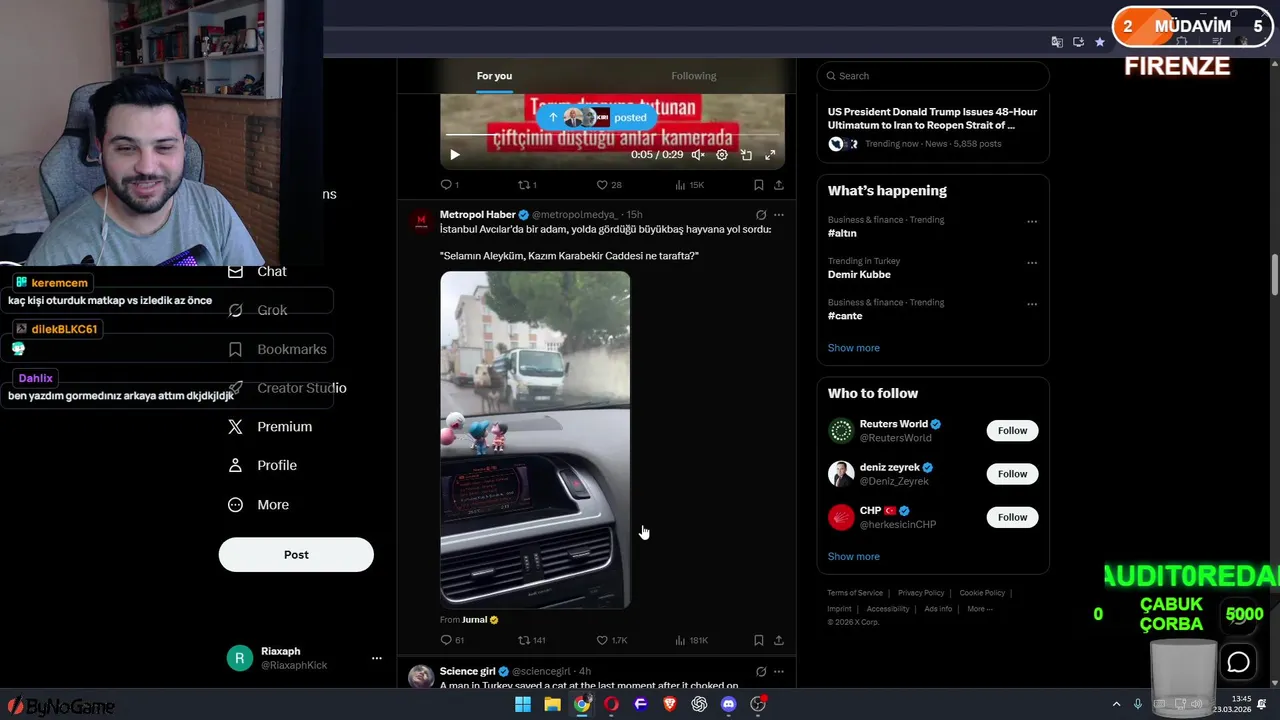Open the chat bubble overlay icon
Image resolution: width=1280 pixels, height=720 pixels.
pyautogui.click(x=1239, y=662)
